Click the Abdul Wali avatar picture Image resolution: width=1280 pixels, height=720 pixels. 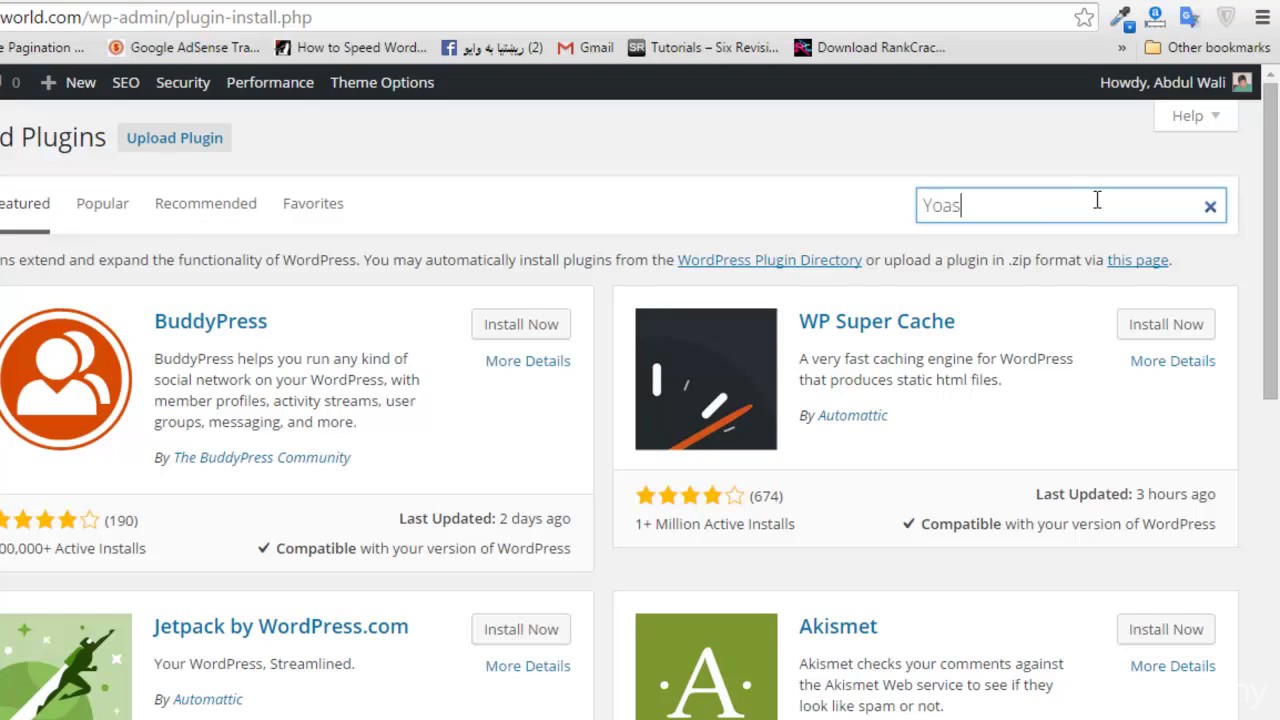point(1242,82)
